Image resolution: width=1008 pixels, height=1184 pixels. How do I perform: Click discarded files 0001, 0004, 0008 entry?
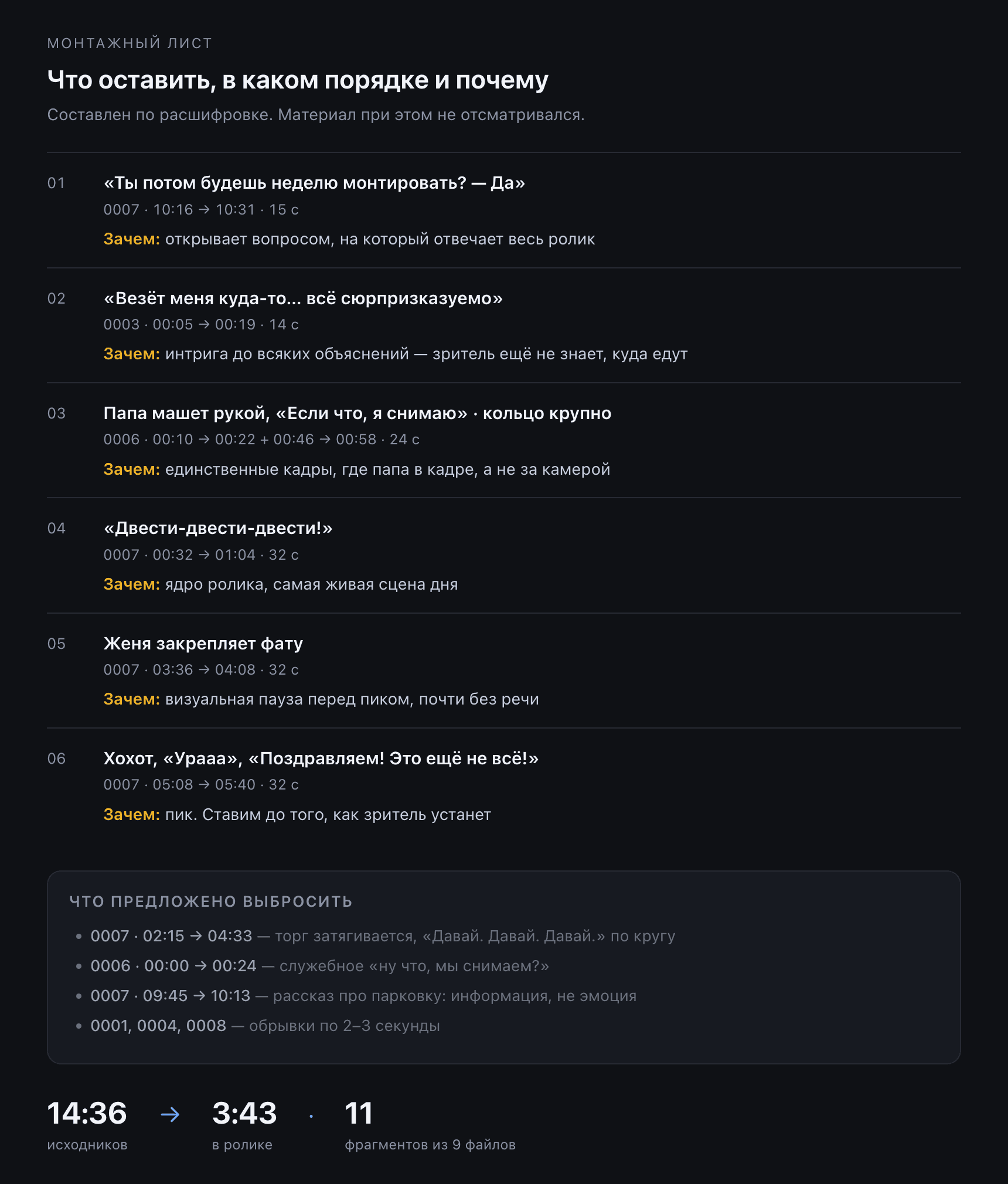[265, 1026]
